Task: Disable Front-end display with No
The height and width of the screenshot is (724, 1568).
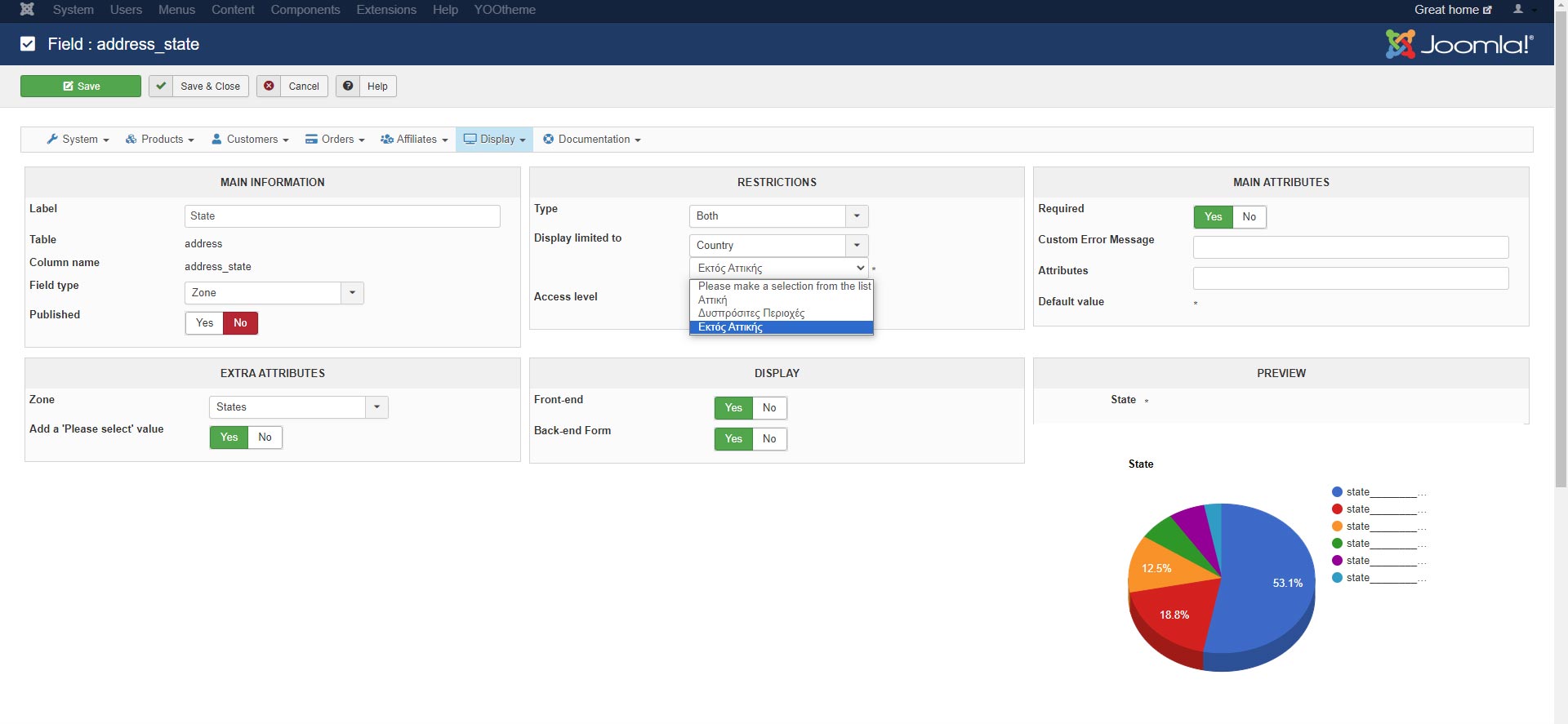Action: (768, 408)
